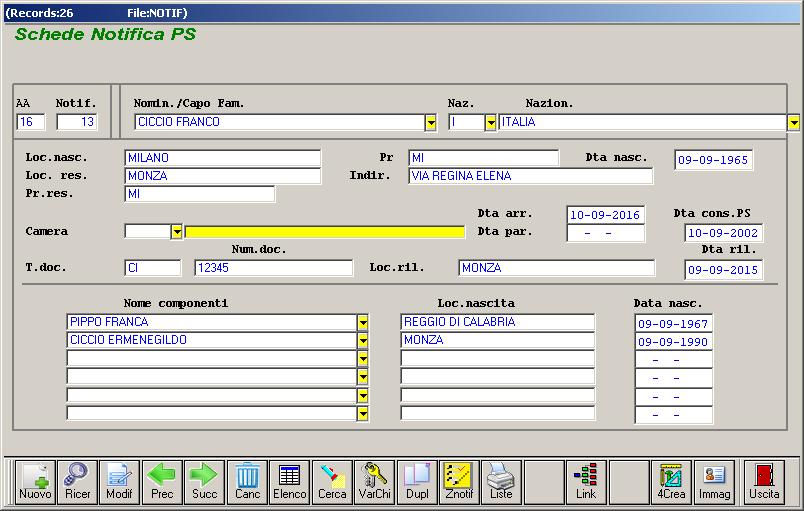This screenshot has height=511, width=804.
Task: Open the Ricer search tool
Action: pyautogui.click(x=77, y=481)
